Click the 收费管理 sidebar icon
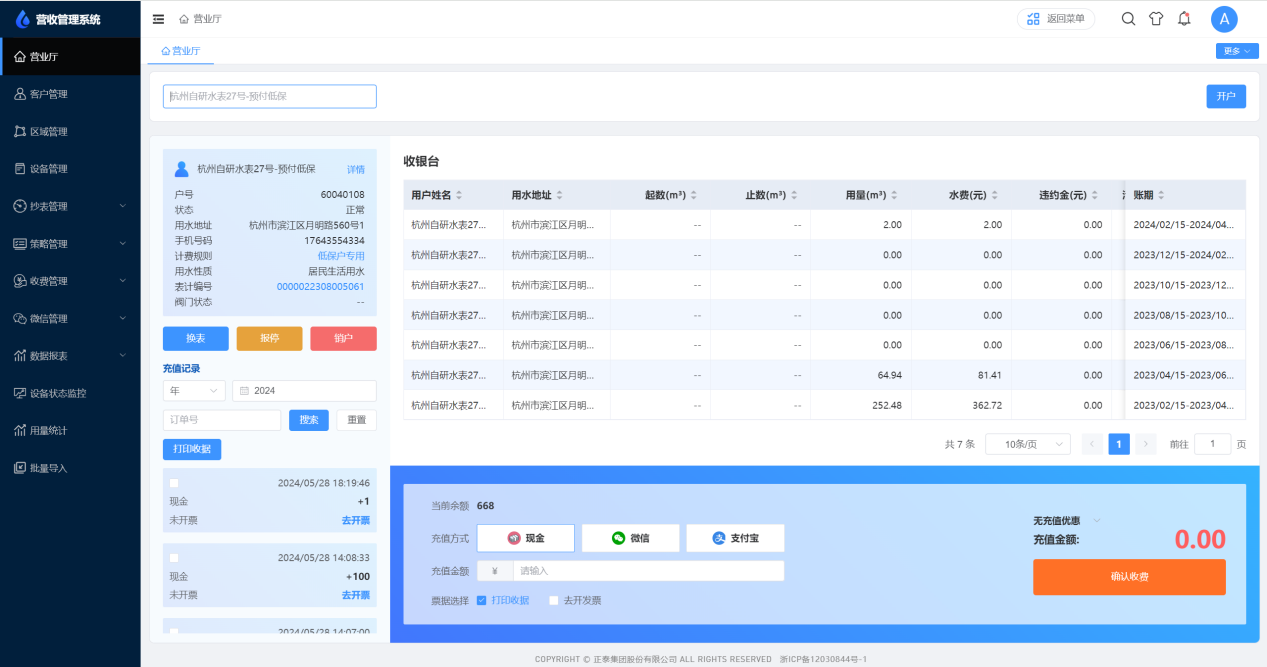Viewport: 1267px width, 667px height. coord(20,281)
